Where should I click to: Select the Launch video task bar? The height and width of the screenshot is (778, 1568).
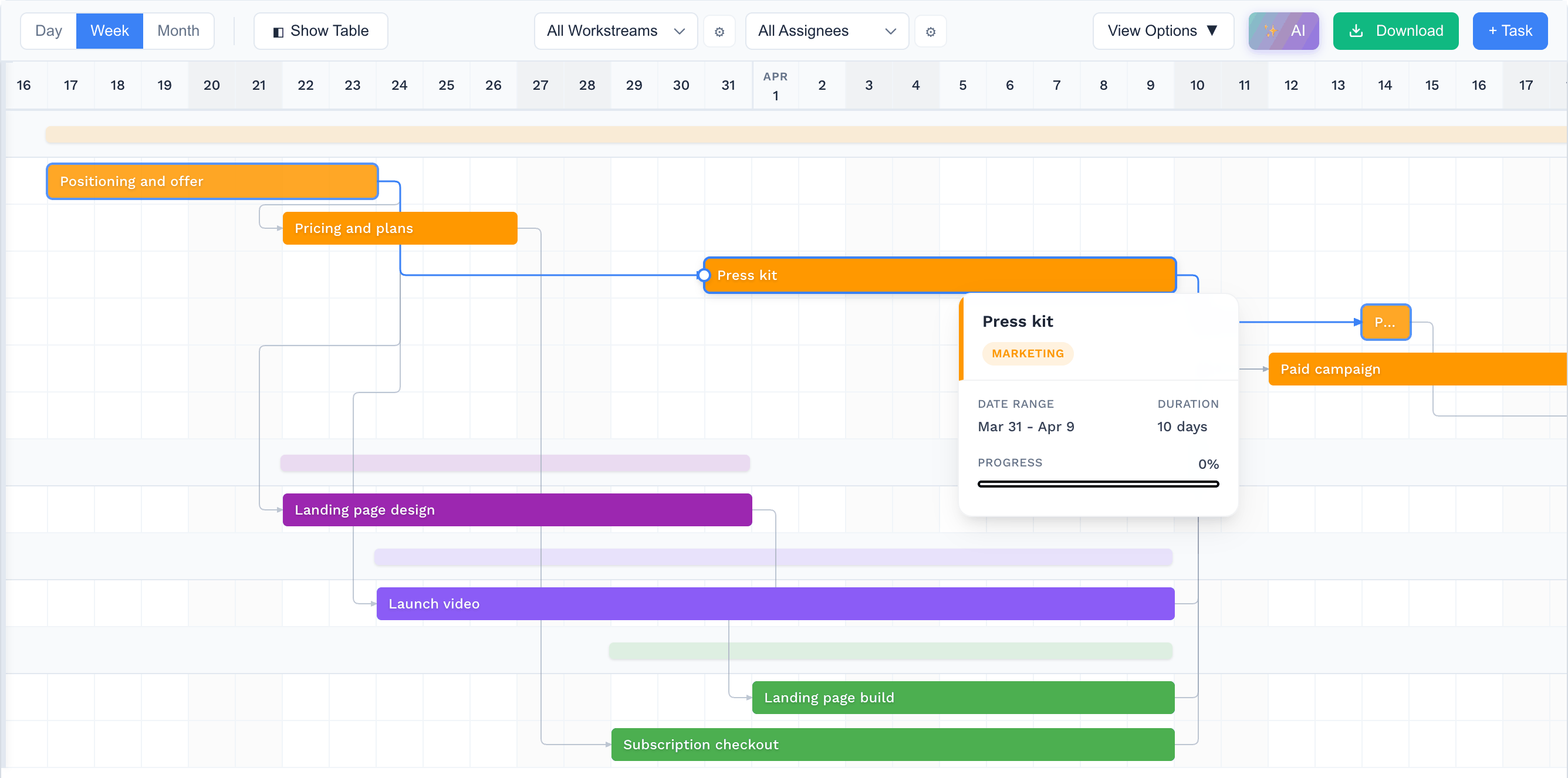click(775, 603)
